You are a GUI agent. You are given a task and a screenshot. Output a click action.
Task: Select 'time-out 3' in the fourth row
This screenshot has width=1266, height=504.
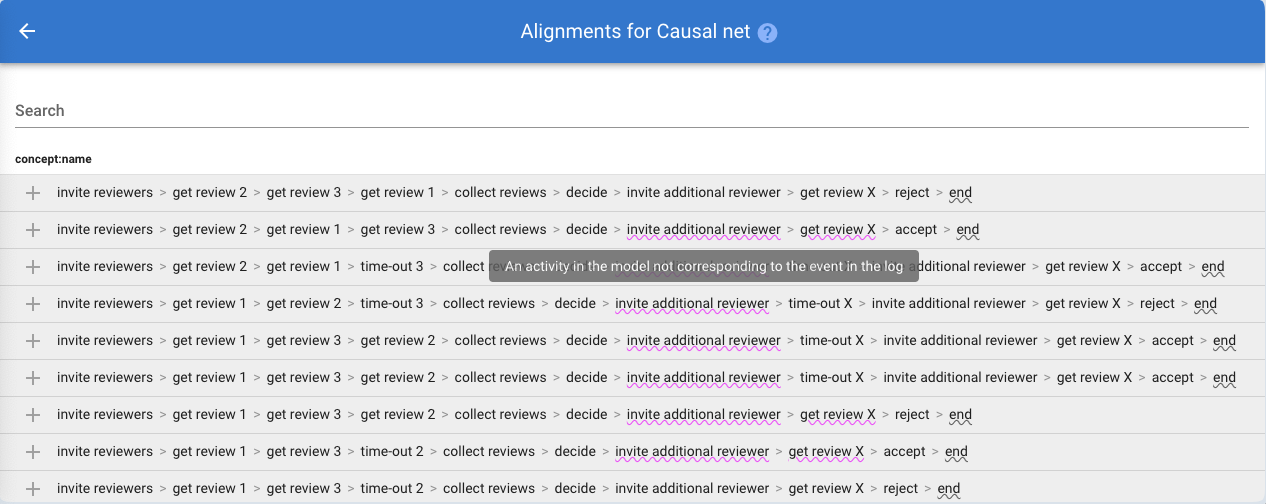click(x=392, y=304)
